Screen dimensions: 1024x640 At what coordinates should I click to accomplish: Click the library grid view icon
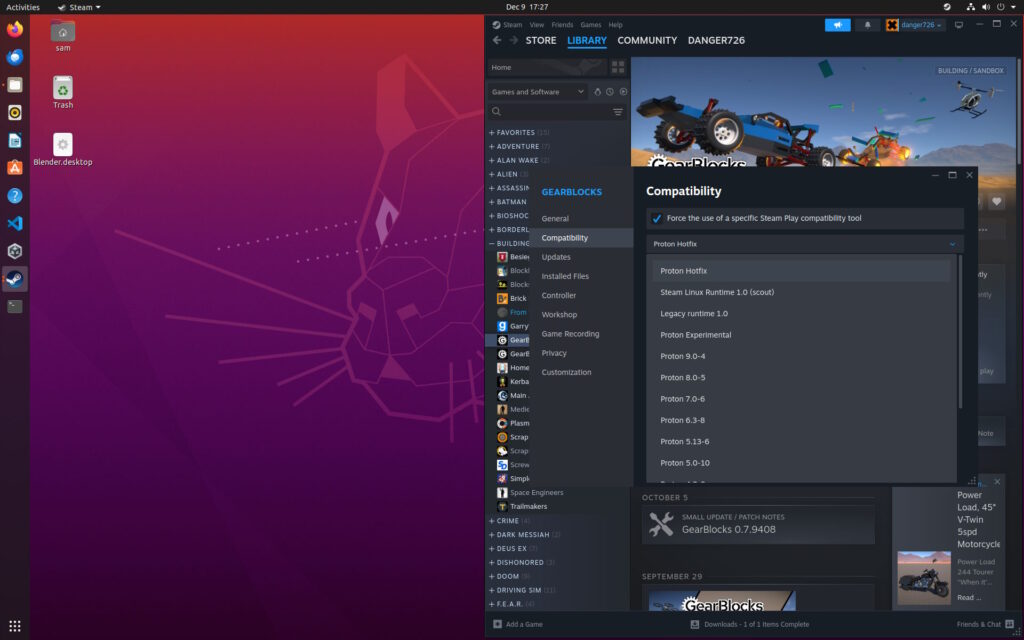pos(618,67)
